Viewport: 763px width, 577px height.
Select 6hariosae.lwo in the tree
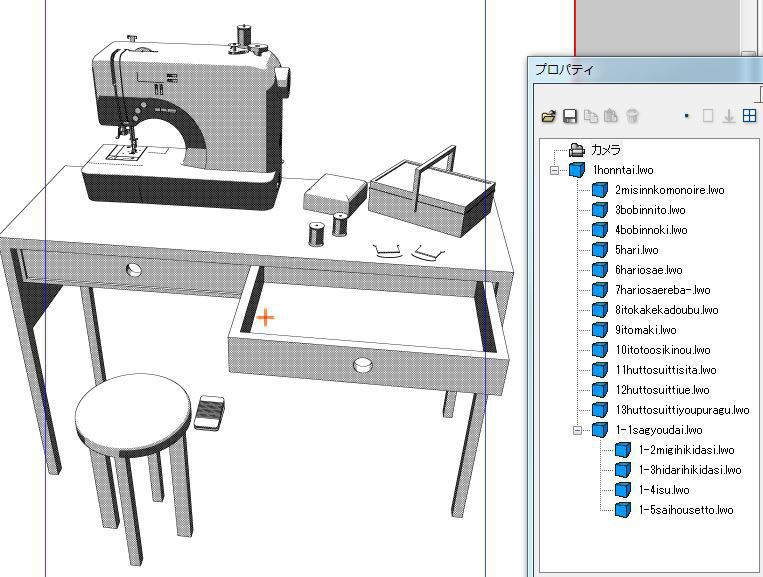click(x=649, y=270)
